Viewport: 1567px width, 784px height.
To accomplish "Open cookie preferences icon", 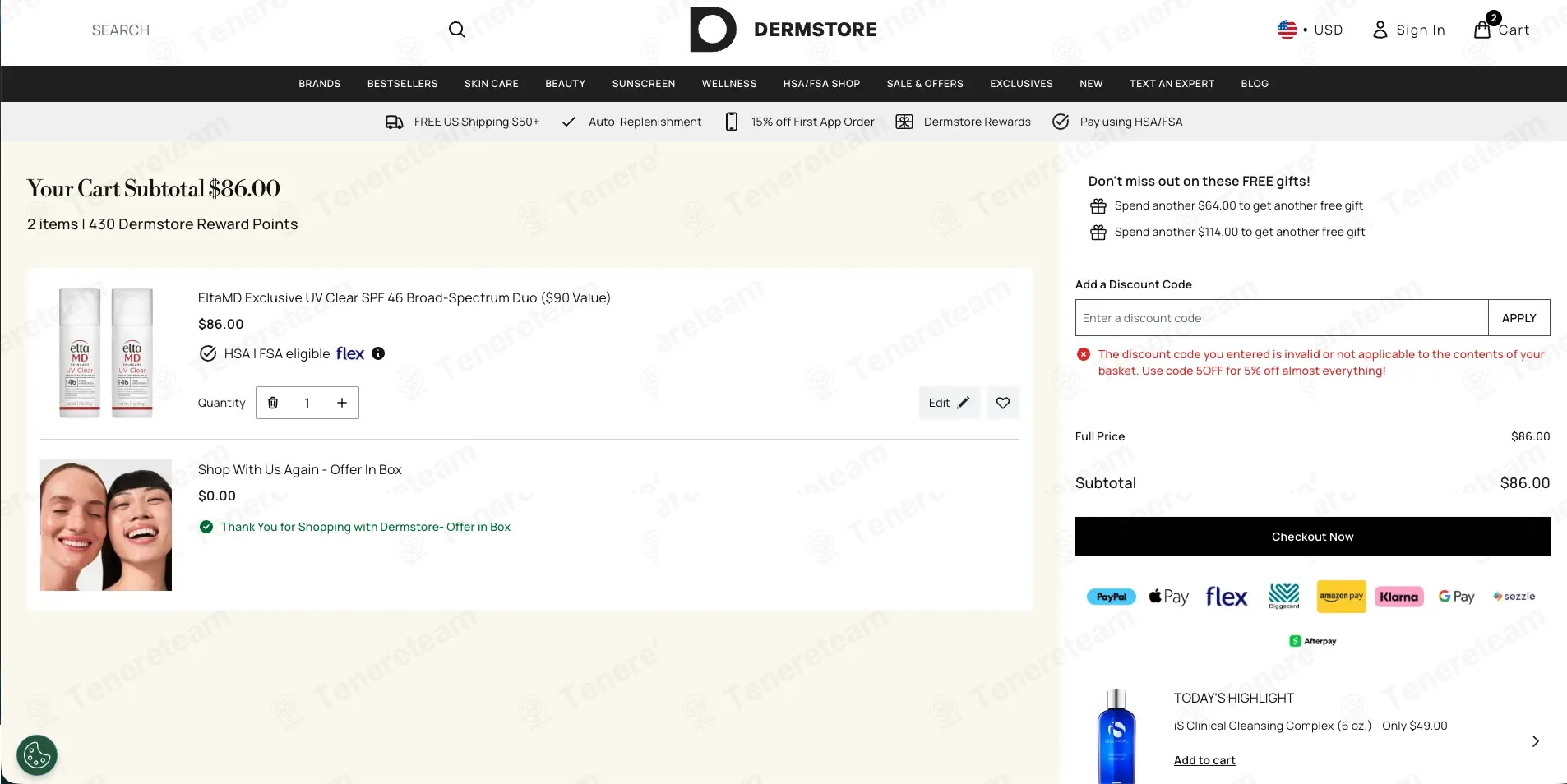I will pos(37,755).
